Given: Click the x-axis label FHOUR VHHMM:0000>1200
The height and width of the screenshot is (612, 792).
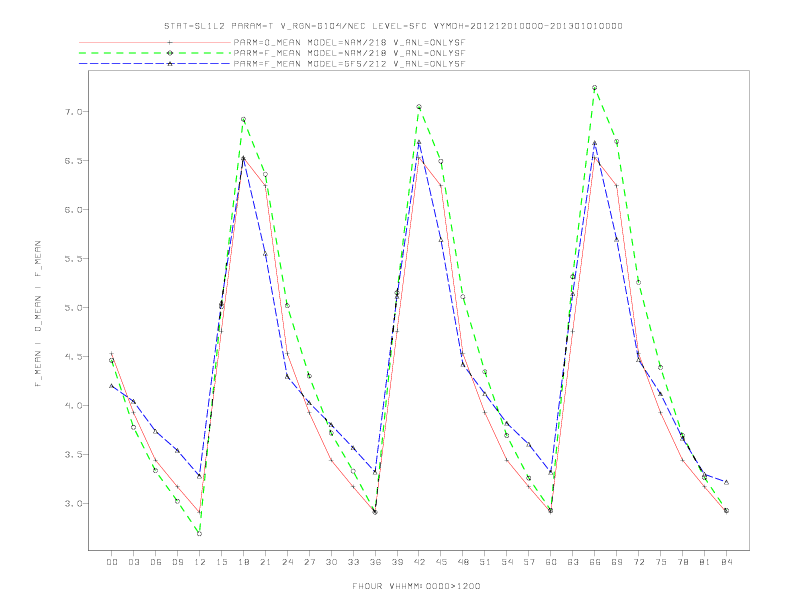Looking at the screenshot, I should (416, 586).
